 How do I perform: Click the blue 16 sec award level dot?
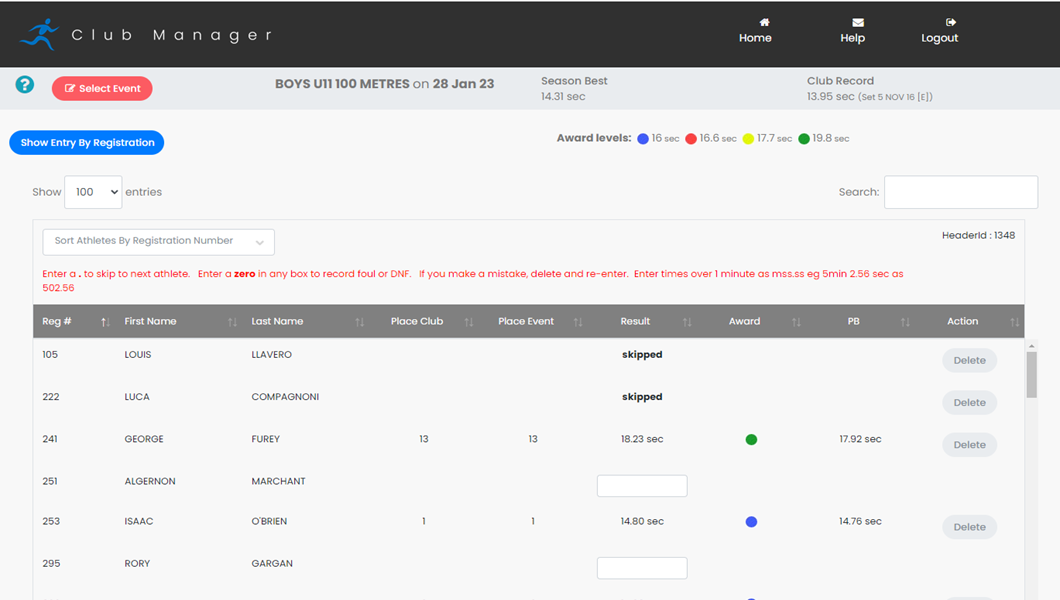[643, 139]
